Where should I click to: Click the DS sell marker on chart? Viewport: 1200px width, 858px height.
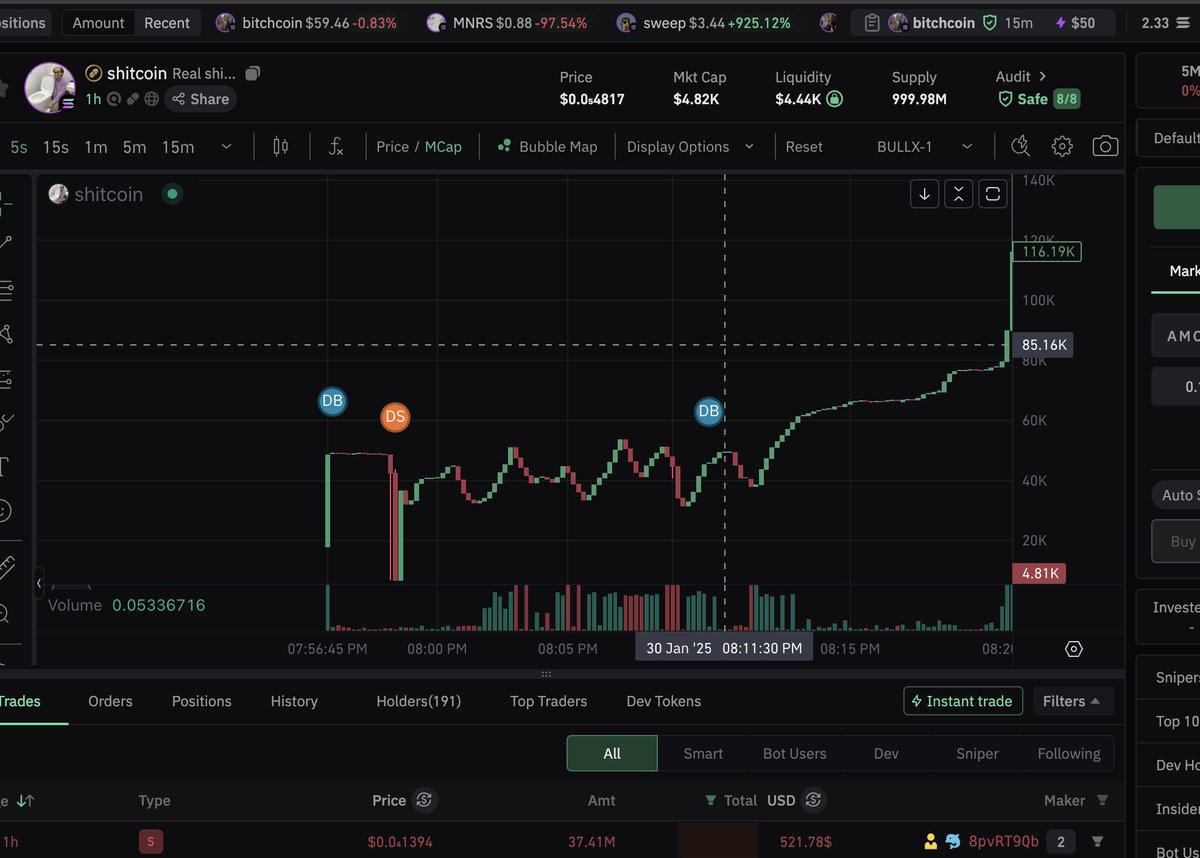(395, 418)
